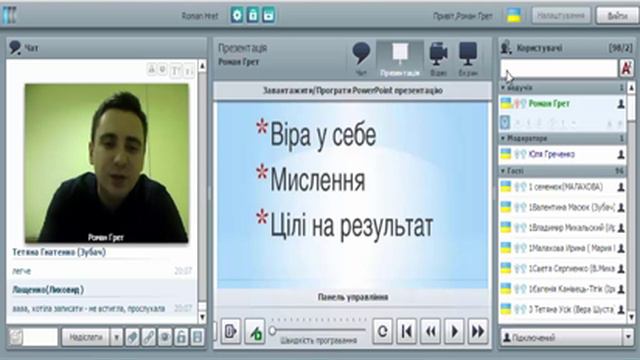Select guest 1 семенюк(МАЛАХОВА)
The width and height of the screenshot is (640, 360).
pyautogui.click(x=562, y=187)
